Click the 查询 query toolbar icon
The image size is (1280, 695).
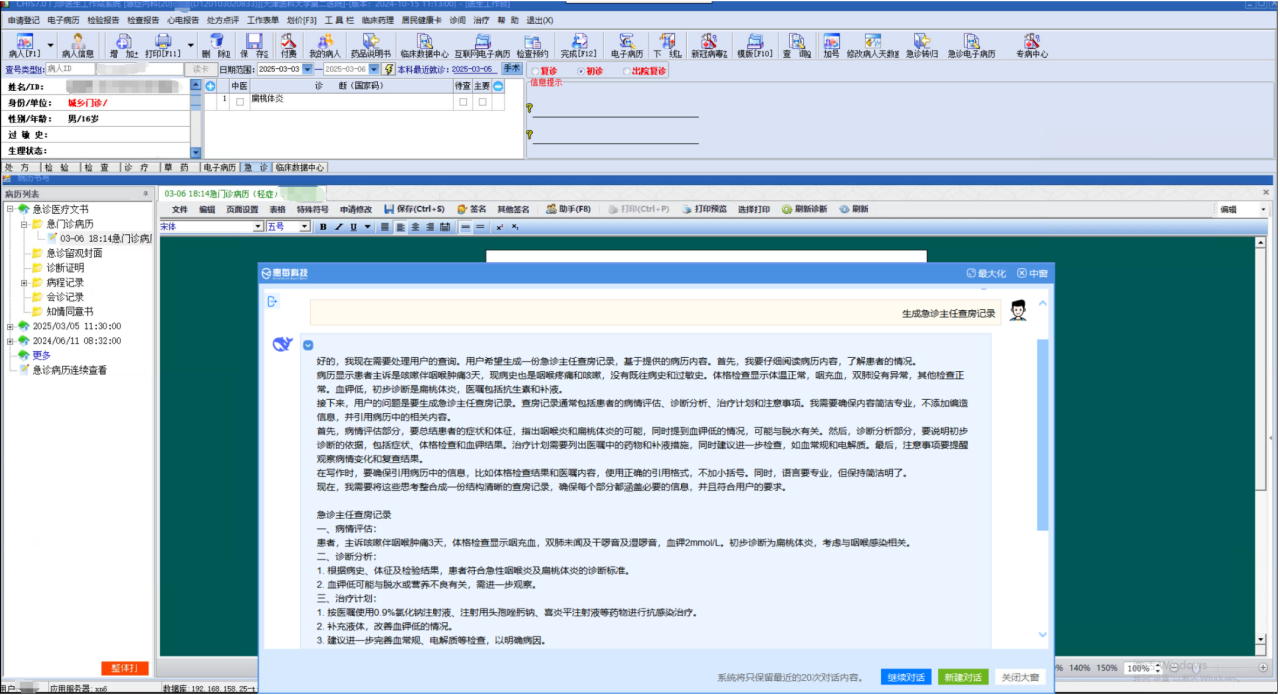click(x=797, y=45)
